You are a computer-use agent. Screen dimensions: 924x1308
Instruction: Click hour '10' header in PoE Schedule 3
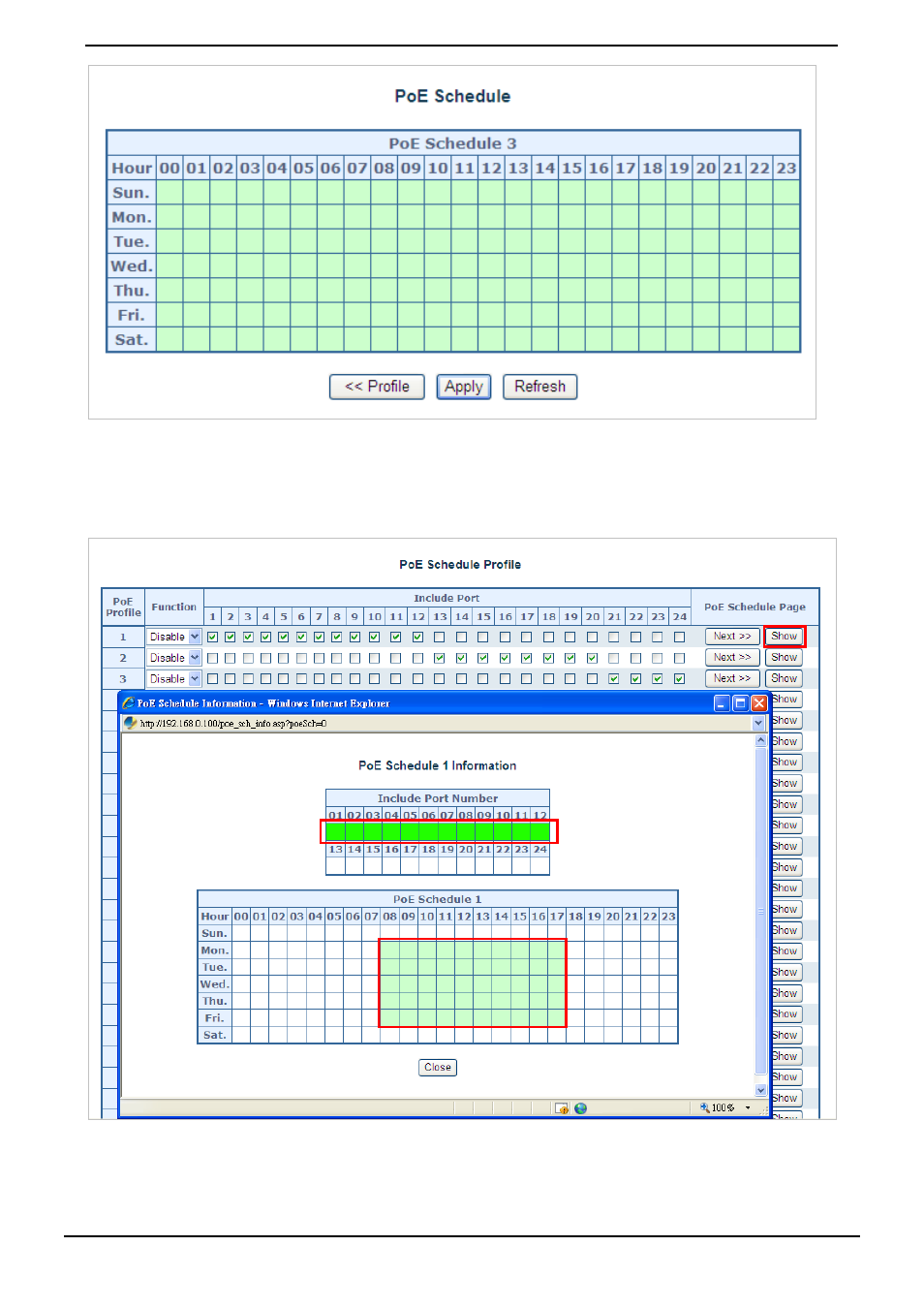pyautogui.click(x=438, y=169)
